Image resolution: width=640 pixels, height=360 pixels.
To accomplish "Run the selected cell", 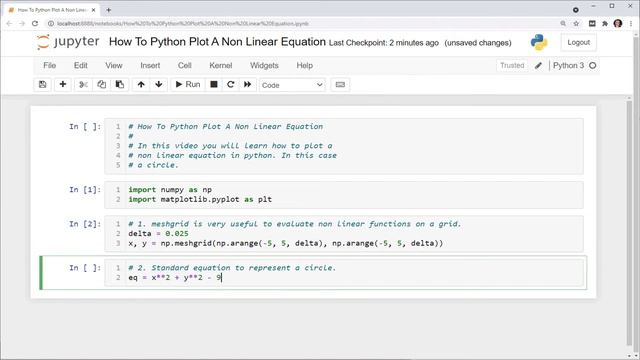I will [x=188, y=84].
